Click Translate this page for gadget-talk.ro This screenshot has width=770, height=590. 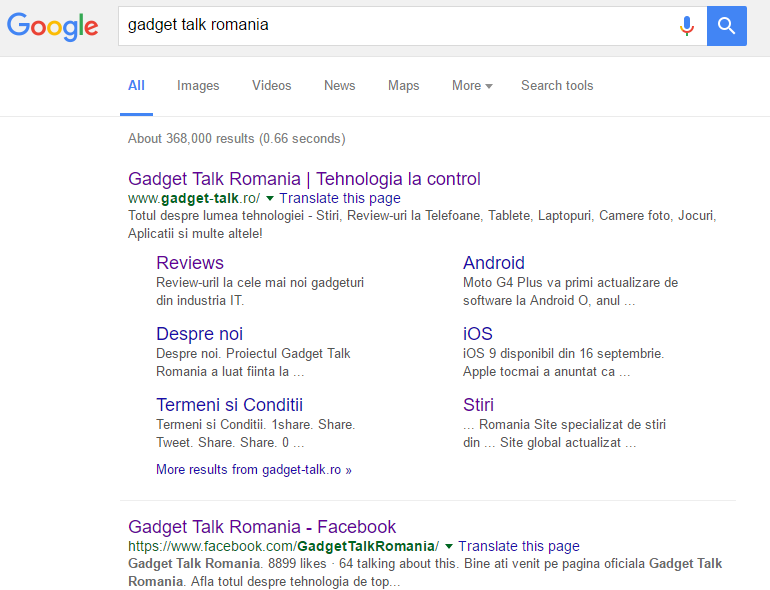tap(340, 198)
